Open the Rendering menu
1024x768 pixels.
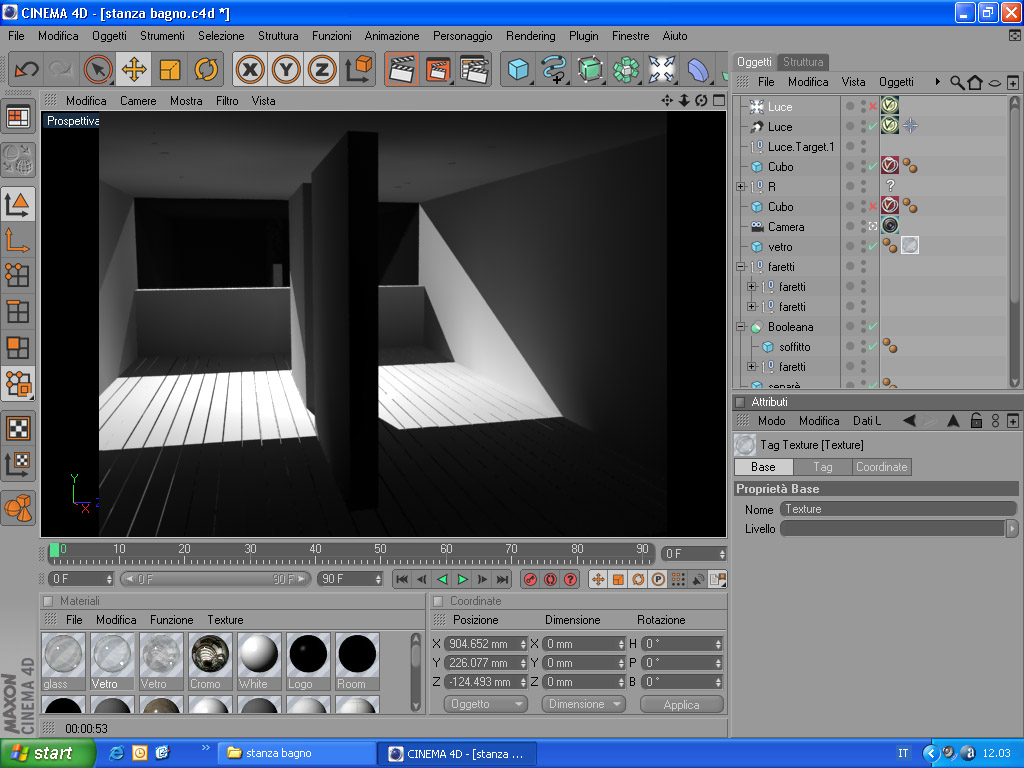click(x=530, y=36)
